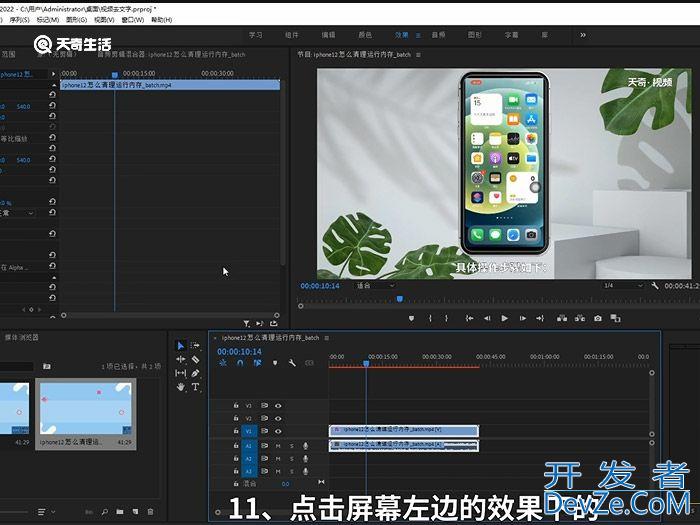Screen dimensions: 700x525
Task: Select the Razor tool
Action: 196,359
